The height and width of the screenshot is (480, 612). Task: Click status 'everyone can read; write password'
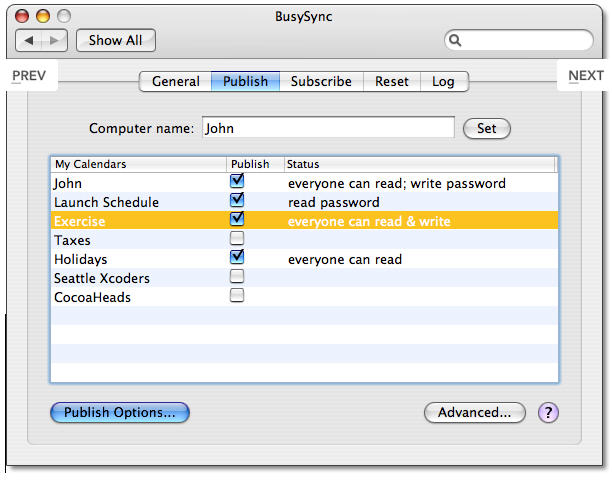tap(397, 183)
